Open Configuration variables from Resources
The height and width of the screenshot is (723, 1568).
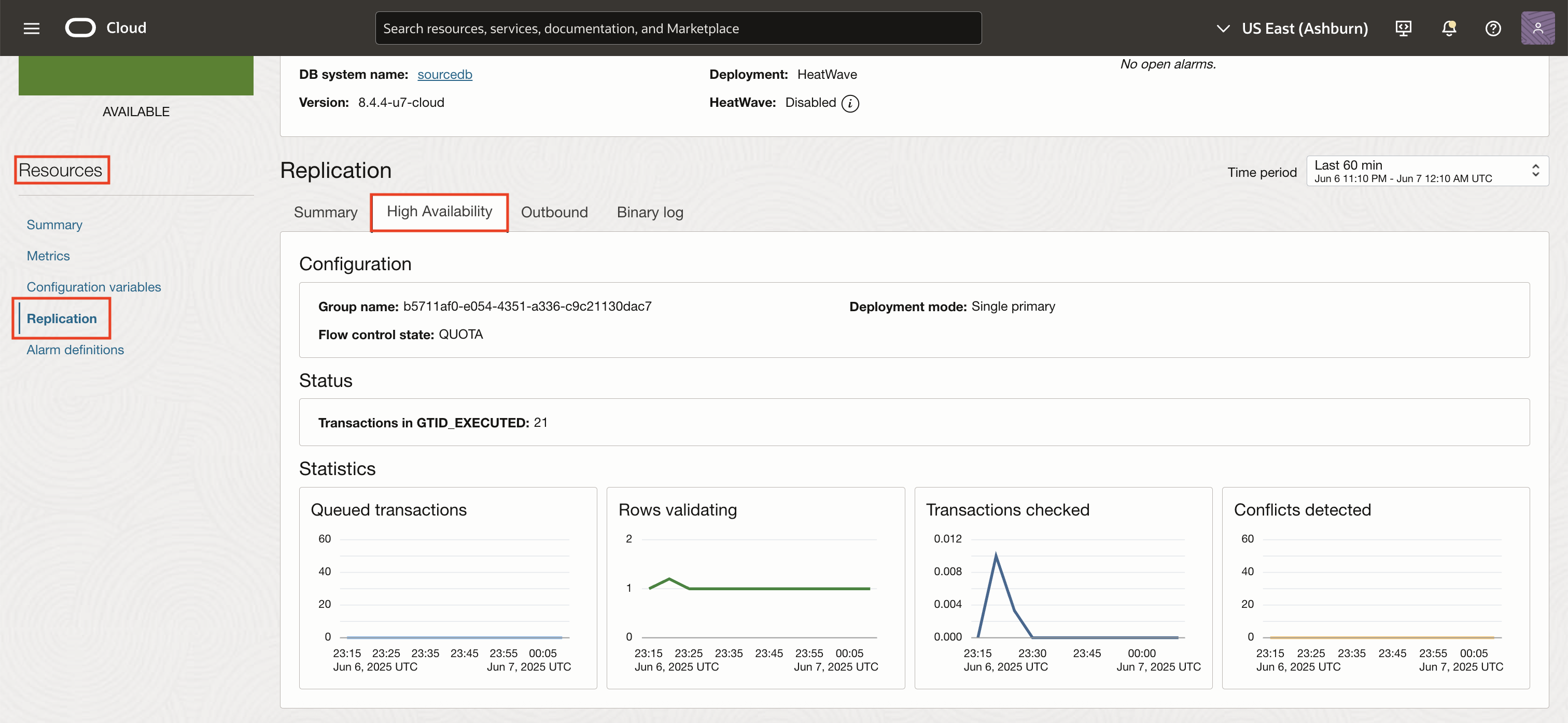tap(94, 286)
